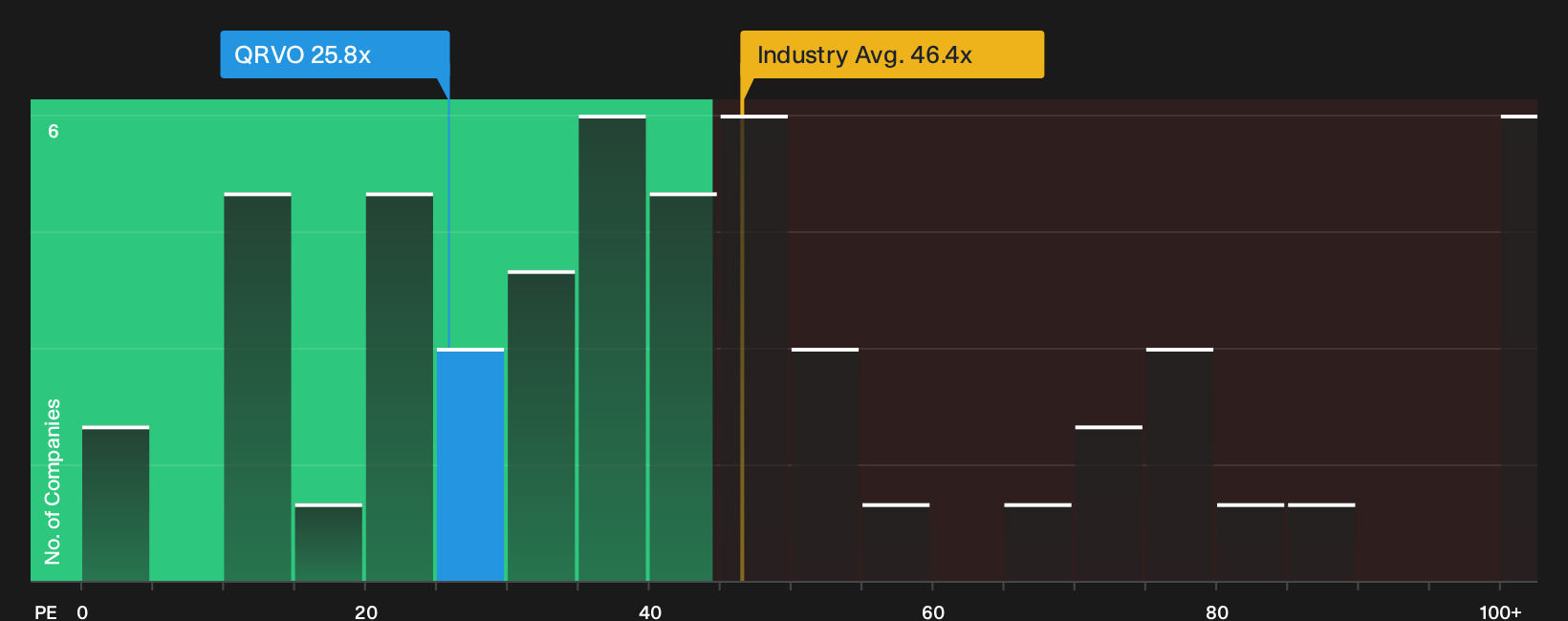Click the '20' x-axis tick label
The width and height of the screenshot is (1568, 621).
[365, 612]
